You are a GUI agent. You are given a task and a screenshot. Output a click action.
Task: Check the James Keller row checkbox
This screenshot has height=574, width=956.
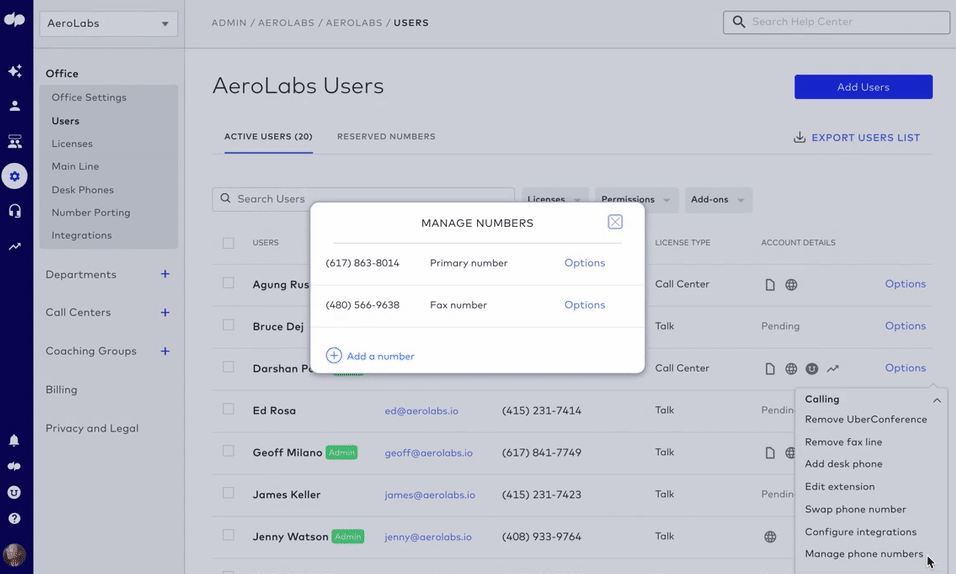(x=228, y=493)
